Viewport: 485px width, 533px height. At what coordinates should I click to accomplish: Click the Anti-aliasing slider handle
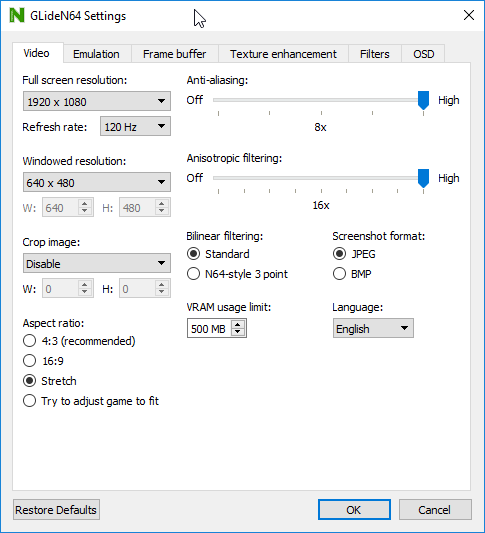[x=423, y=100]
